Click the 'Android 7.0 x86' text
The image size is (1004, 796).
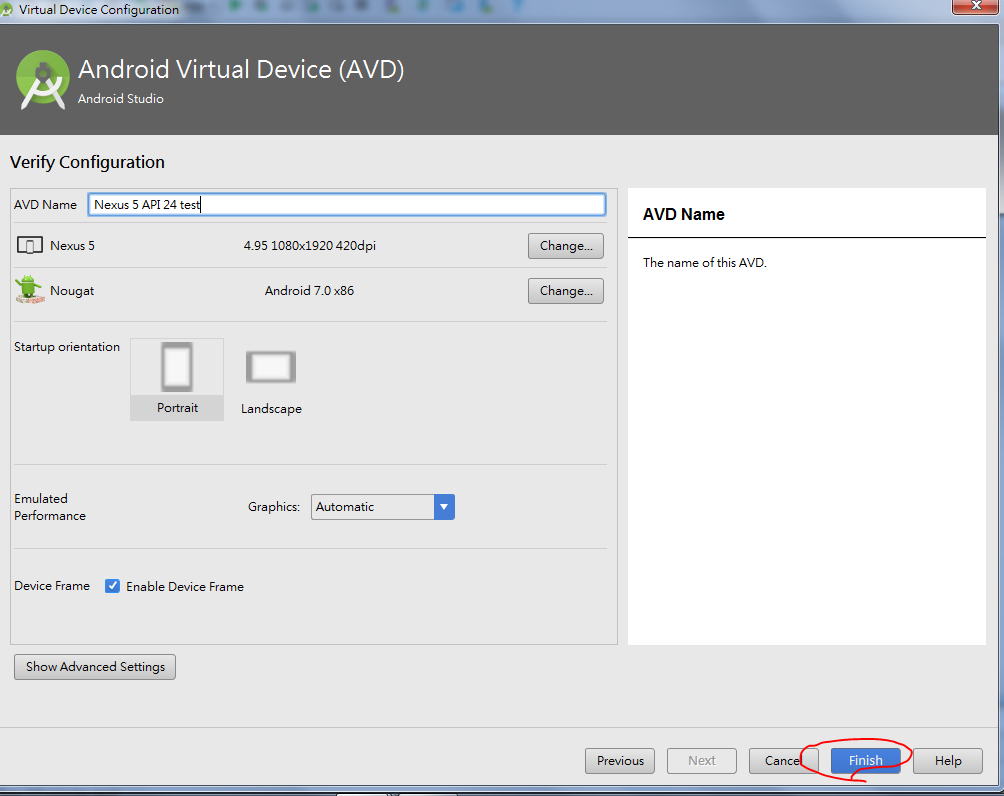[309, 291]
